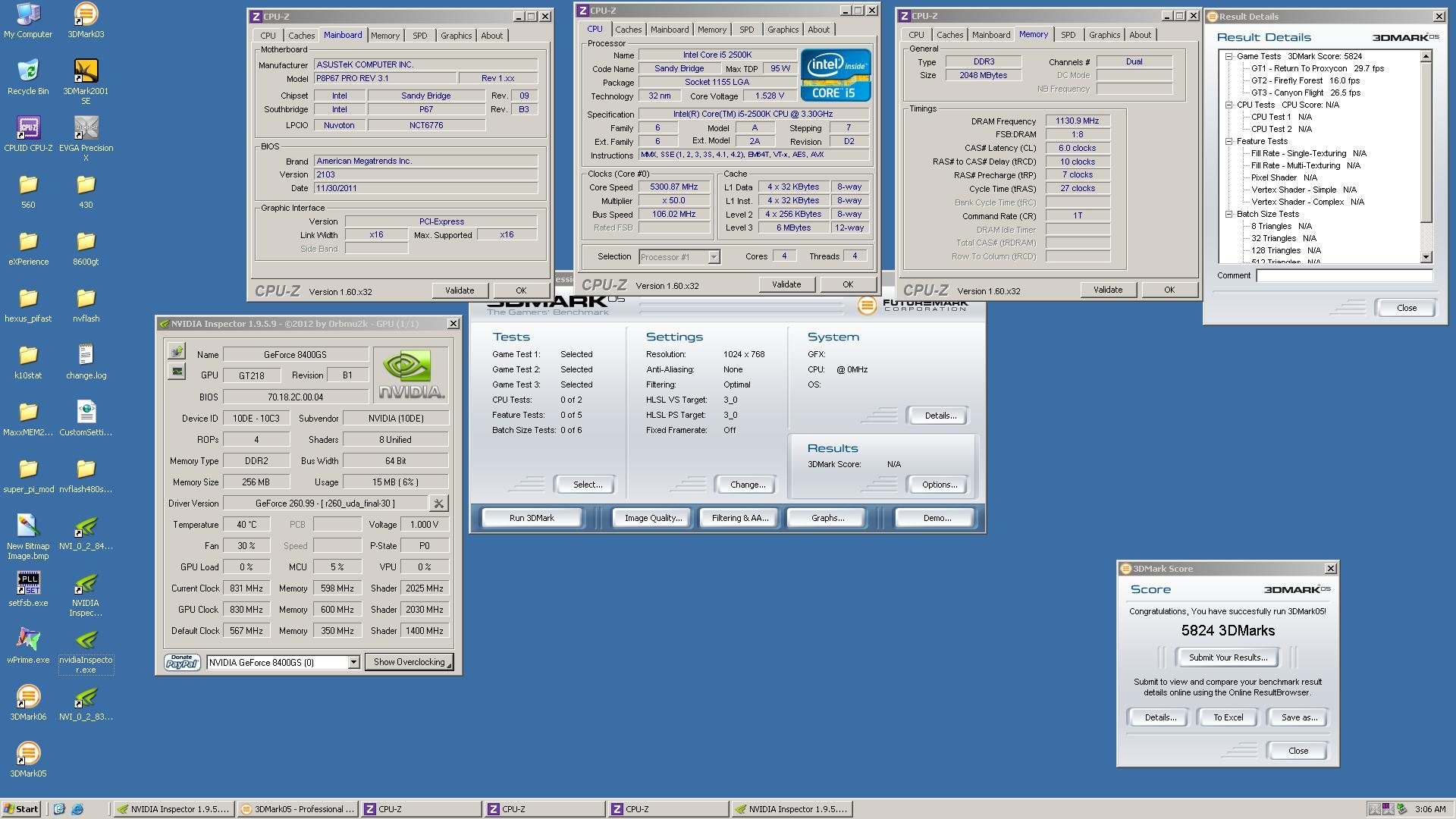1456x819 pixels.
Task: Click Validate in the CPU-Z CPU window
Action: point(786,284)
